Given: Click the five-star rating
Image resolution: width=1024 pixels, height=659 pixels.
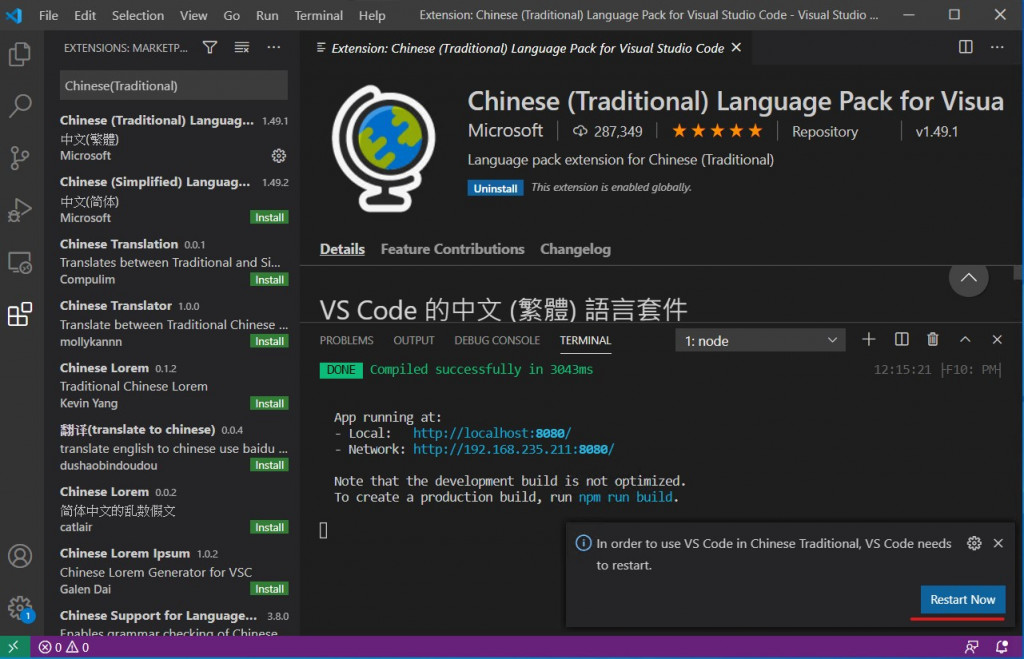Looking at the screenshot, I should pyautogui.click(x=717, y=131).
